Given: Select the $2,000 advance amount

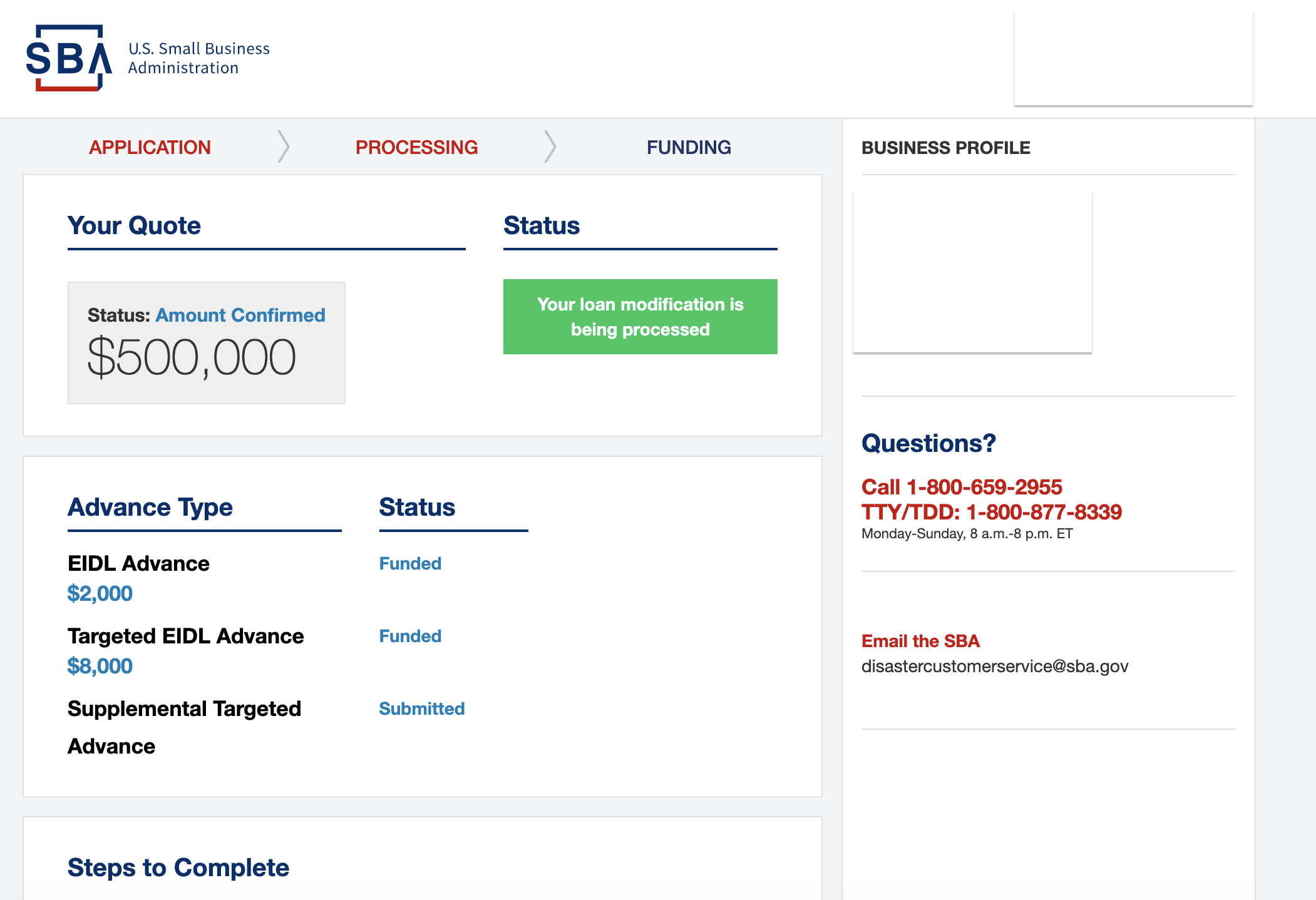Looking at the screenshot, I should pos(100,593).
